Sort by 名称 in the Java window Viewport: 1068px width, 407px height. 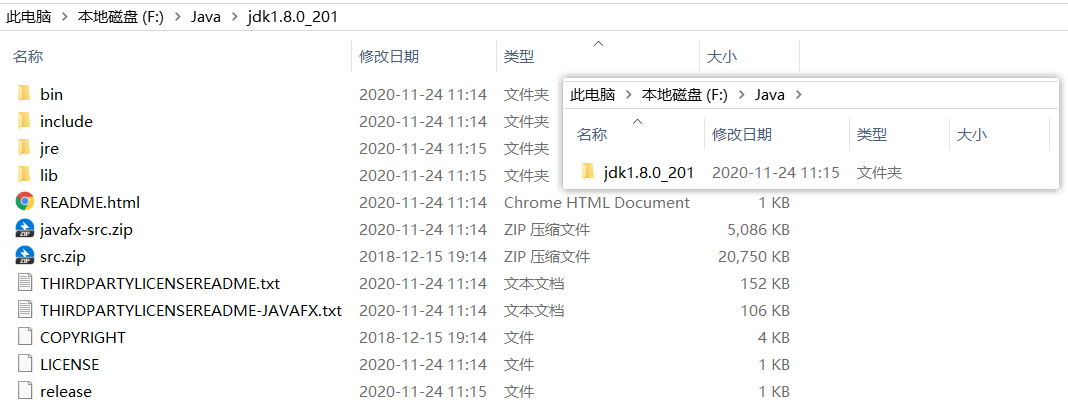pyautogui.click(x=592, y=135)
